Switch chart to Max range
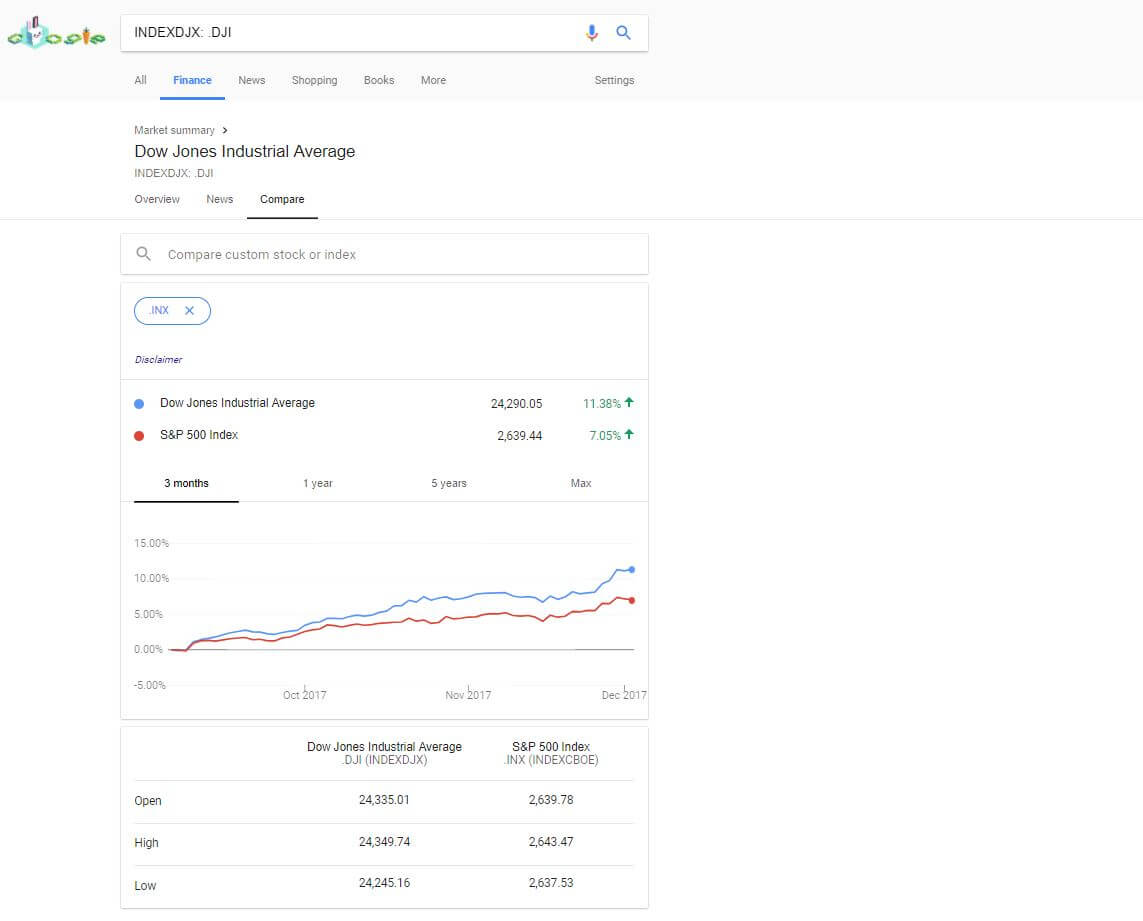 point(581,483)
